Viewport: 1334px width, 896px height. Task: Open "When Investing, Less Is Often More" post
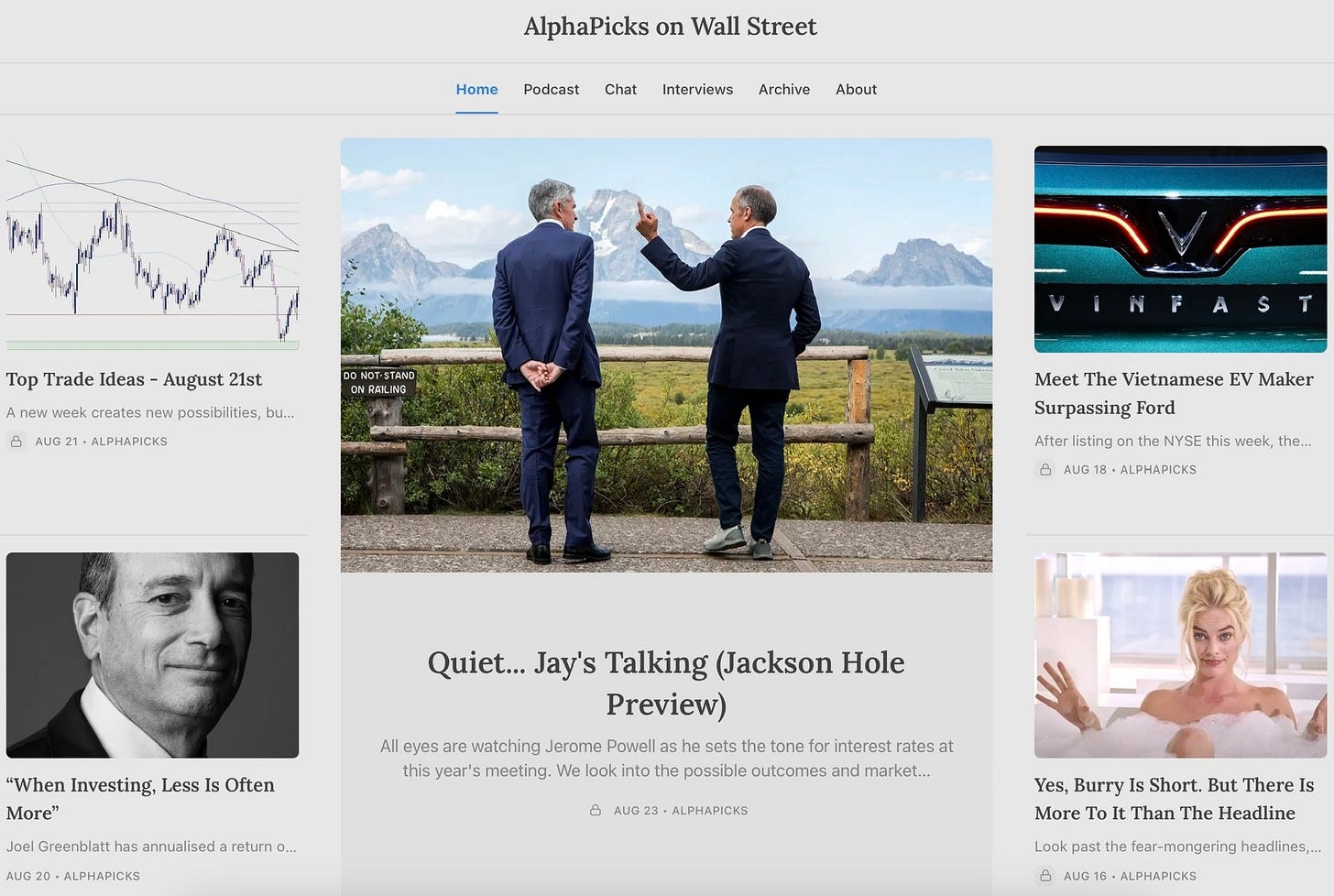140,799
